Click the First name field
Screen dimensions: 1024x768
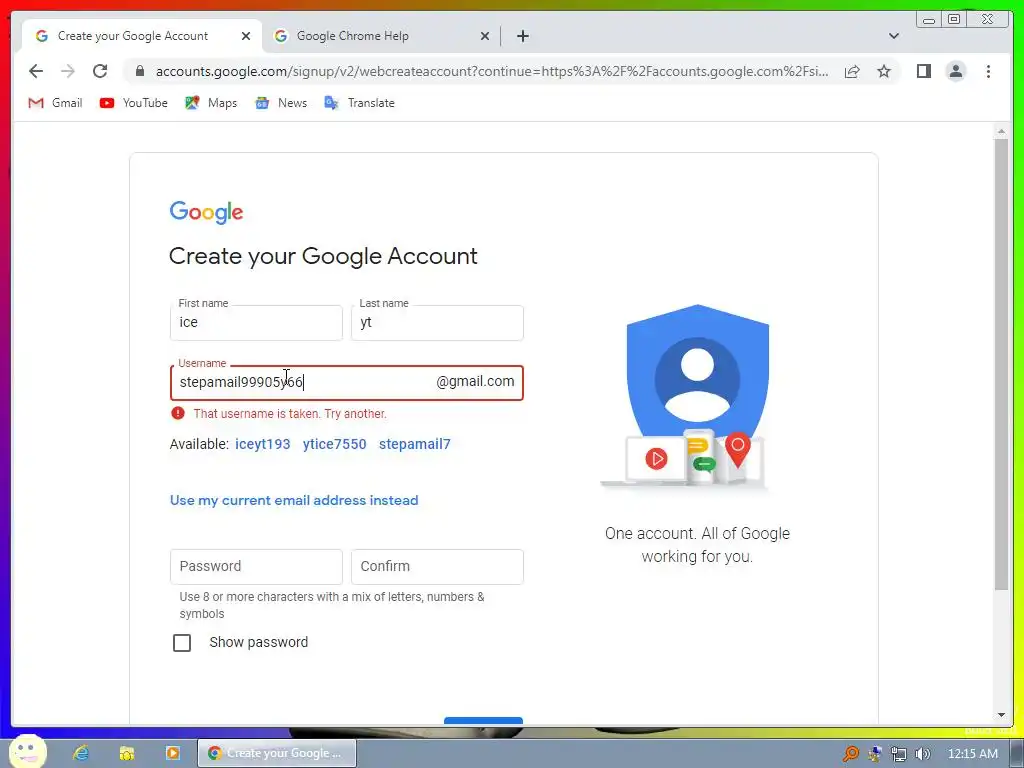pyautogui.click(x=256, y=323)
